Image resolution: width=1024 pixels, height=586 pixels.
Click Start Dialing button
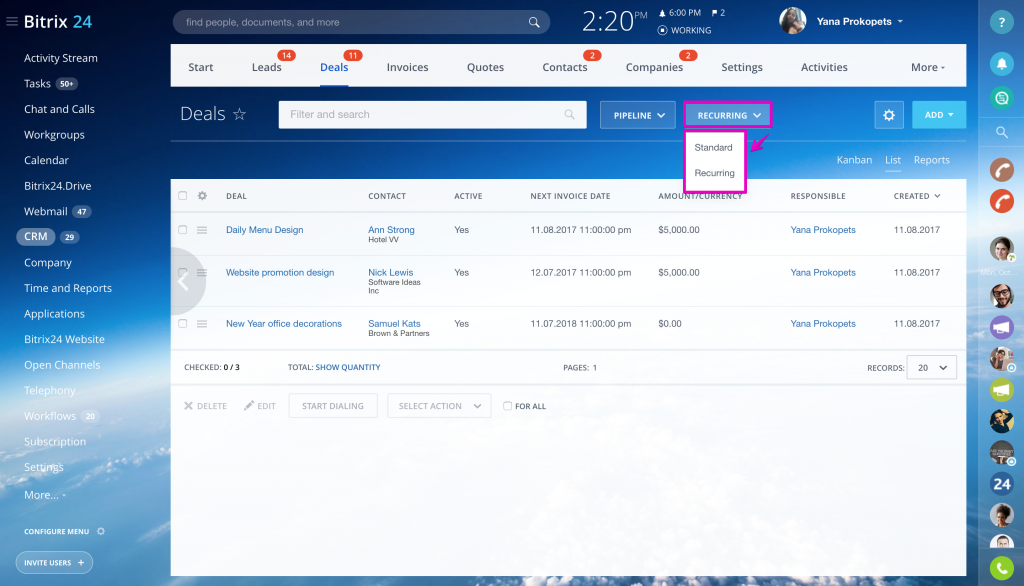click(333, 406)
